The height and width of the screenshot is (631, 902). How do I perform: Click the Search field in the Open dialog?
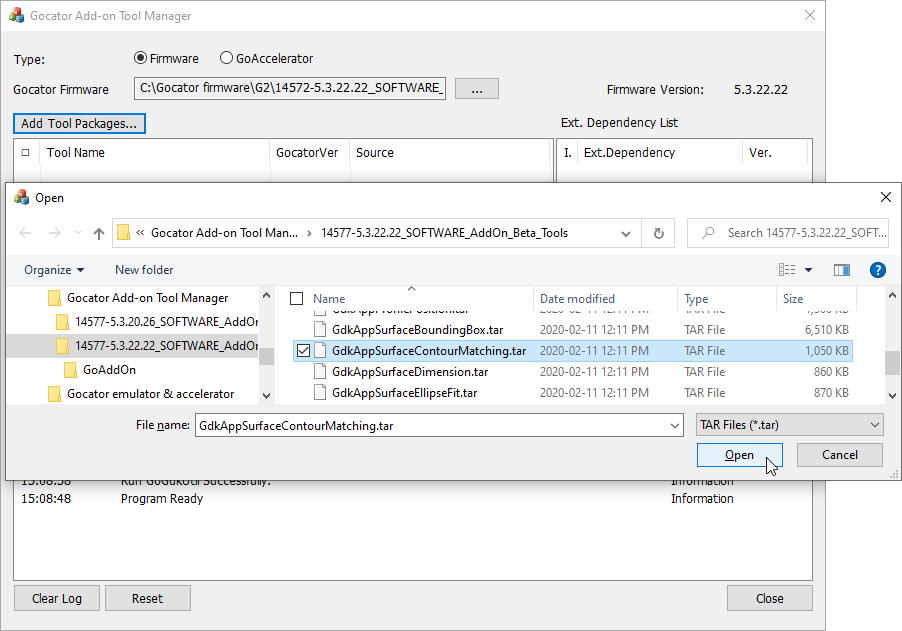pyautogui.click(x=788, y=233)
